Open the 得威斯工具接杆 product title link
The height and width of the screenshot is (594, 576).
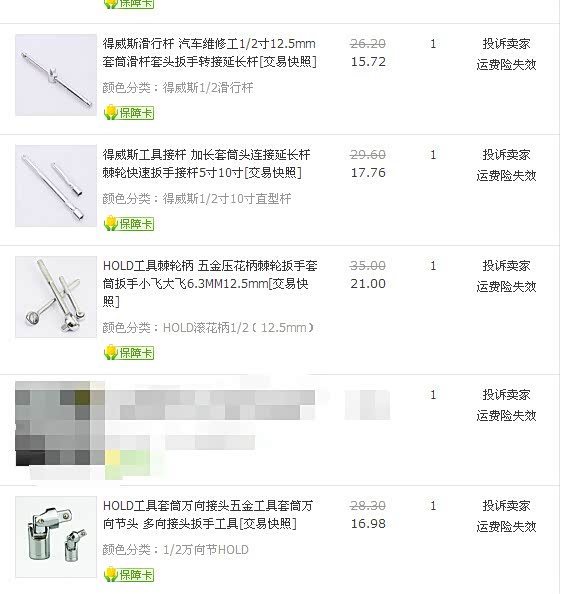pos(207,164)
